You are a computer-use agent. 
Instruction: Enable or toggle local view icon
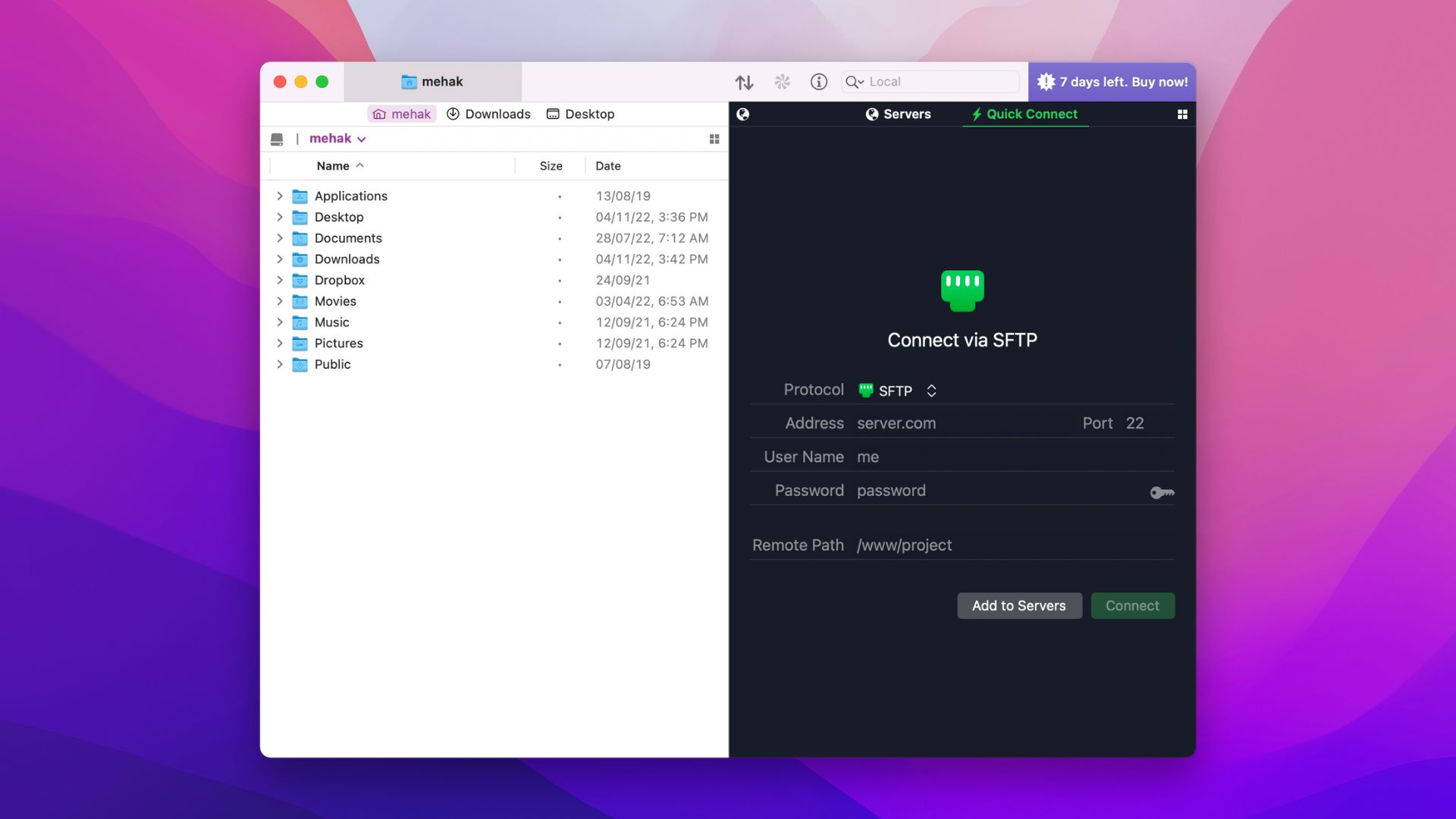pyautogui.click(x=714, y=139)
